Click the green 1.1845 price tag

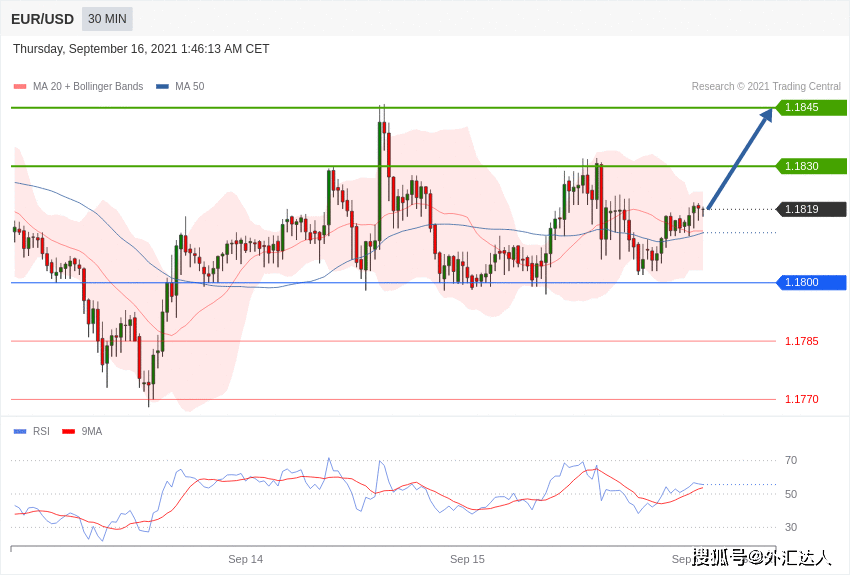click(x=811, y=108)
